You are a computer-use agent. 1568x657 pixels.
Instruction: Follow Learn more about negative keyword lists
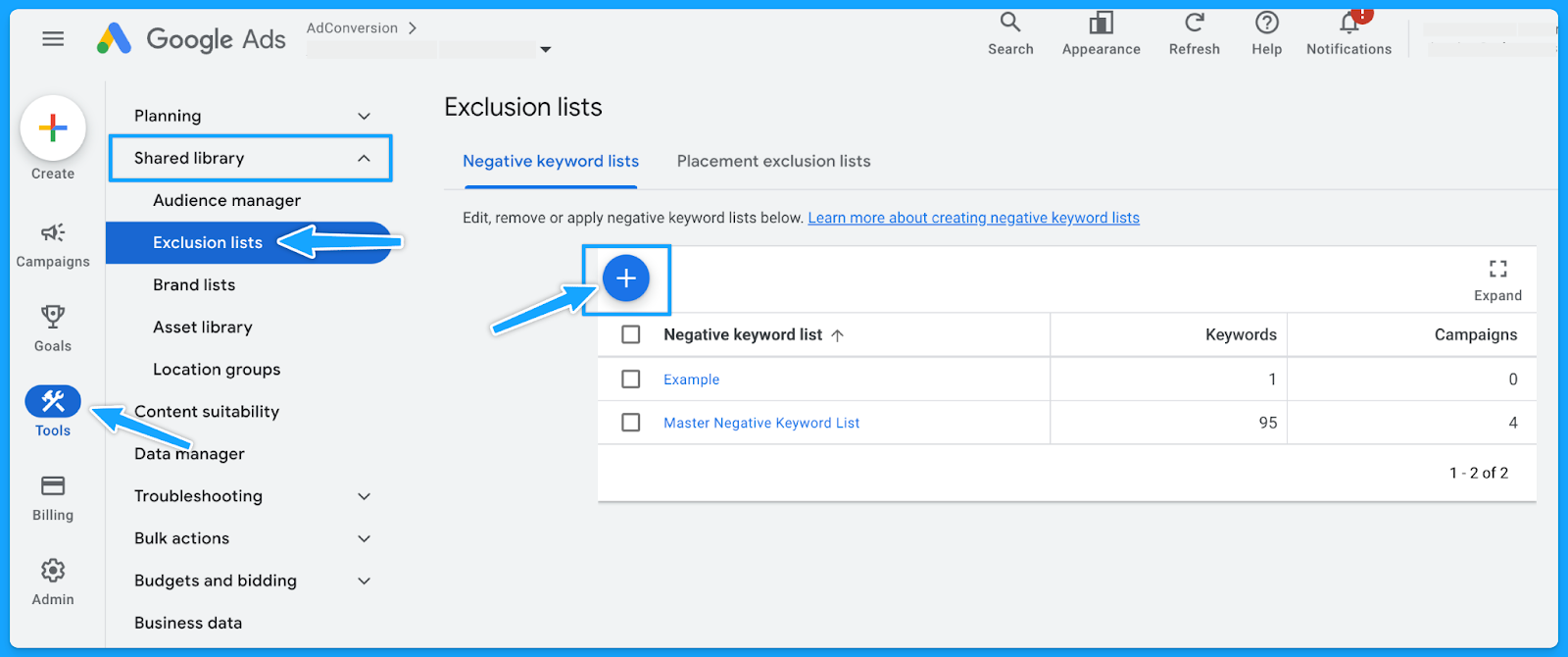point(973,218)
